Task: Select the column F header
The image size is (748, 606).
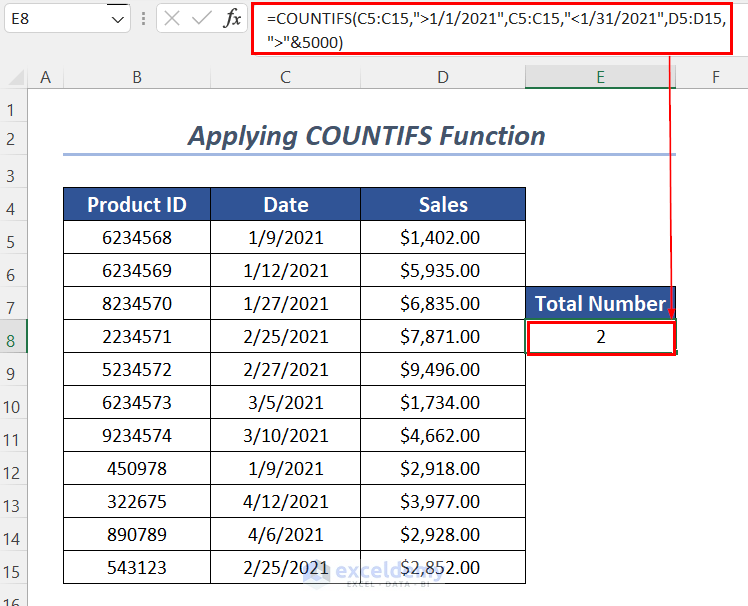Action: pos(716,77)
